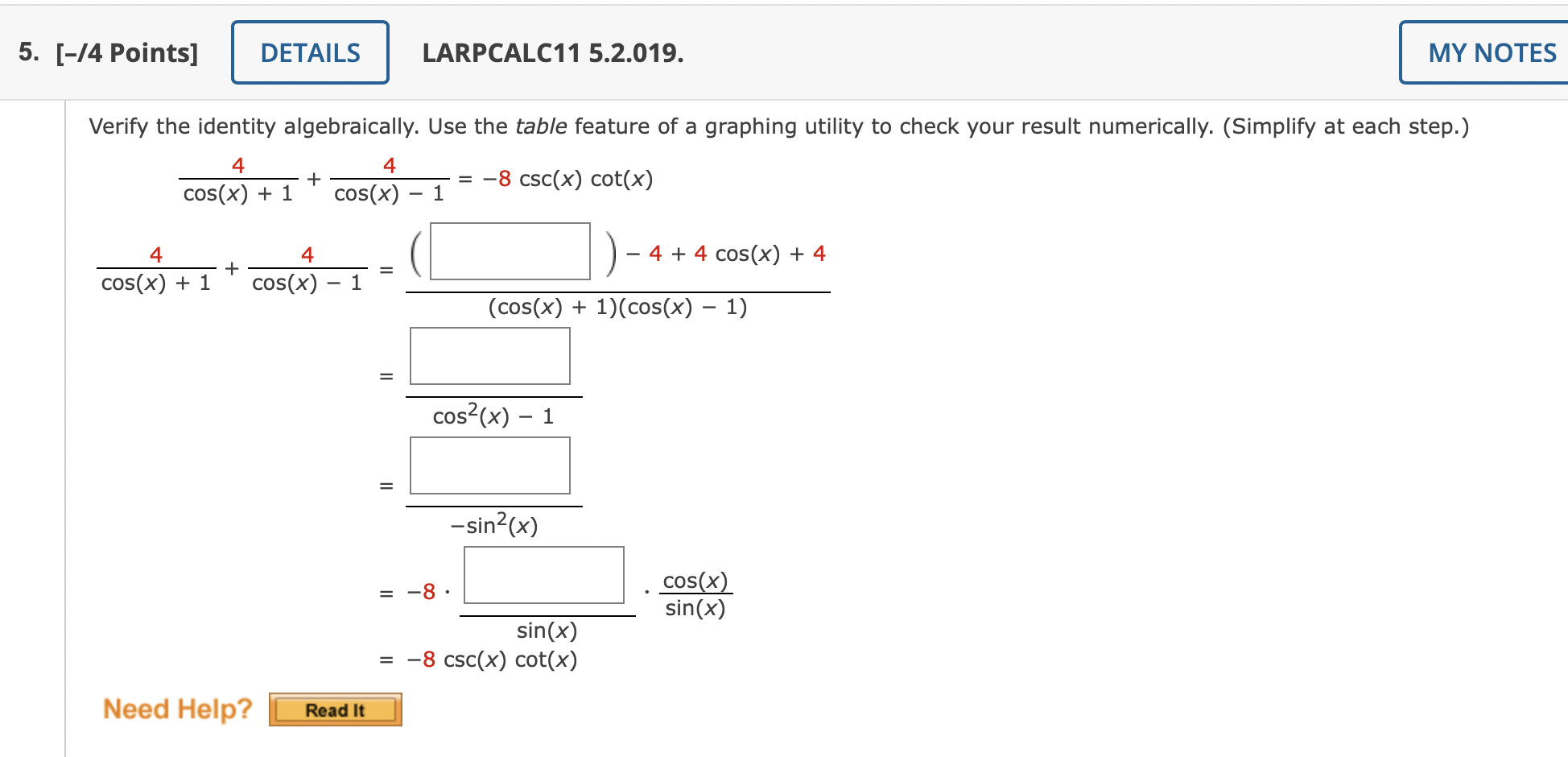Click the Need Help? label
This screenshot has width=1568, height=757.
tap(177, 707)
